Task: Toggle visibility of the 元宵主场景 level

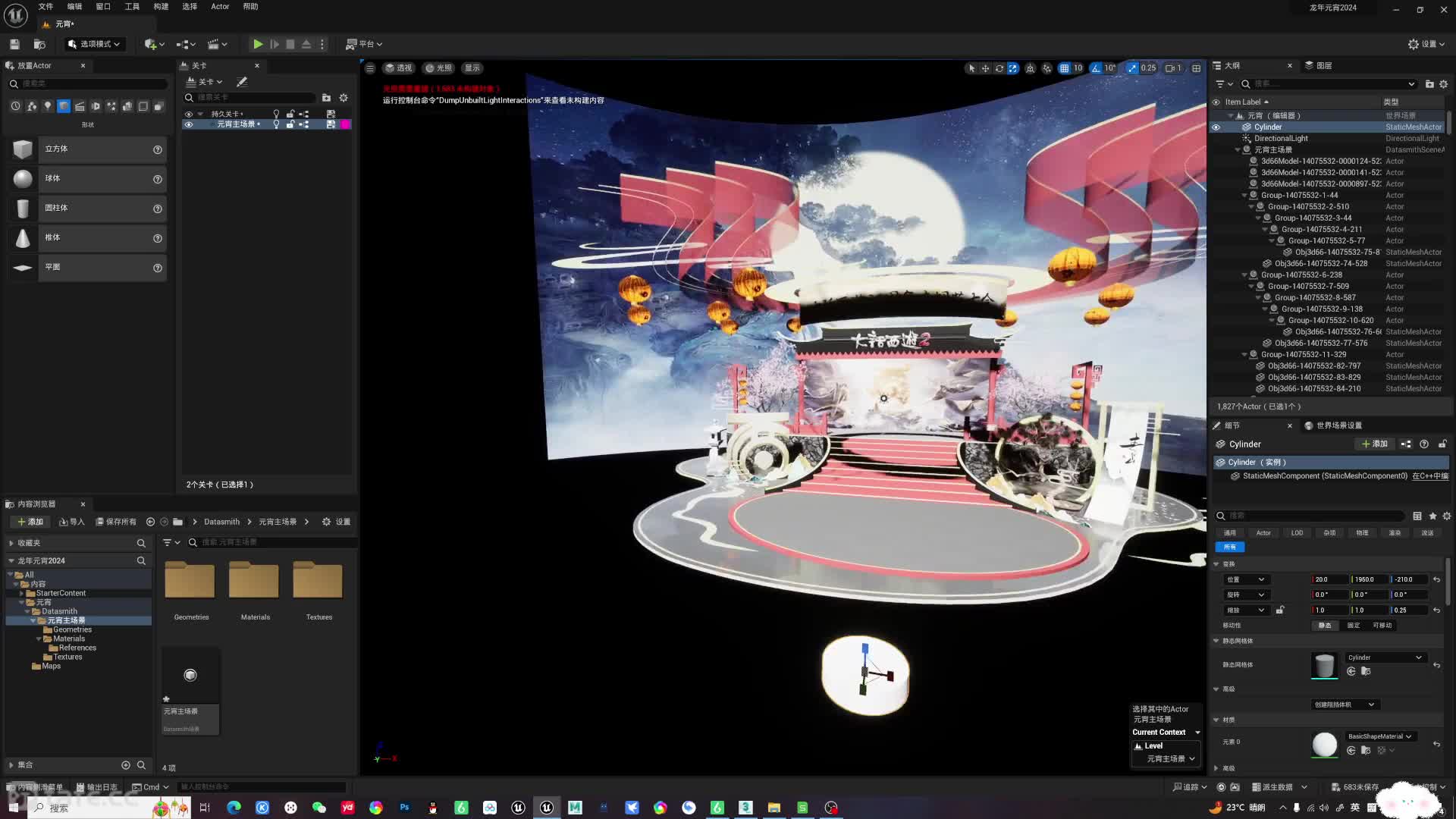Action: pos(189,124)
